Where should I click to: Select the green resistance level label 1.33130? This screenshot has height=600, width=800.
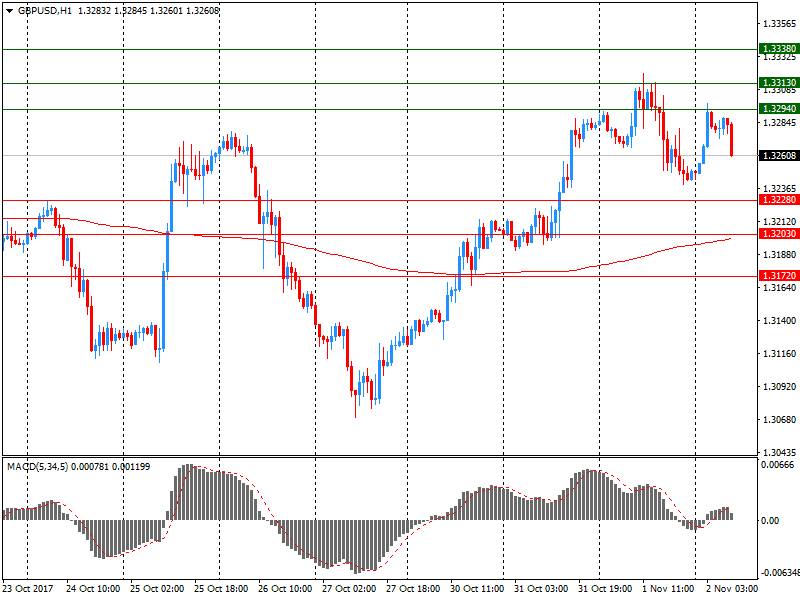779,83
